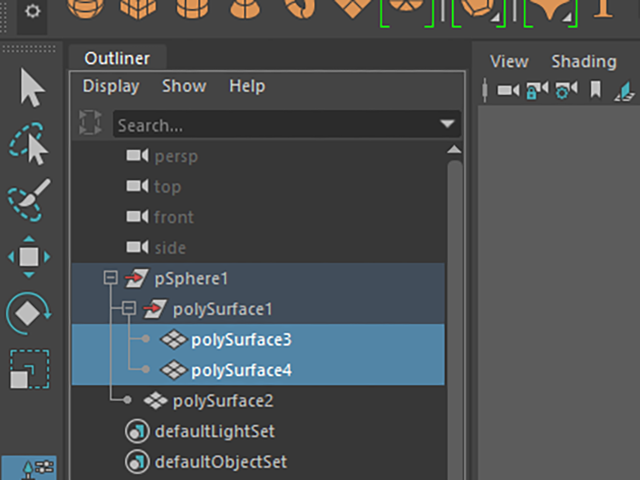Click the Outliner scroll up arrow

click(x=454, y=149)
